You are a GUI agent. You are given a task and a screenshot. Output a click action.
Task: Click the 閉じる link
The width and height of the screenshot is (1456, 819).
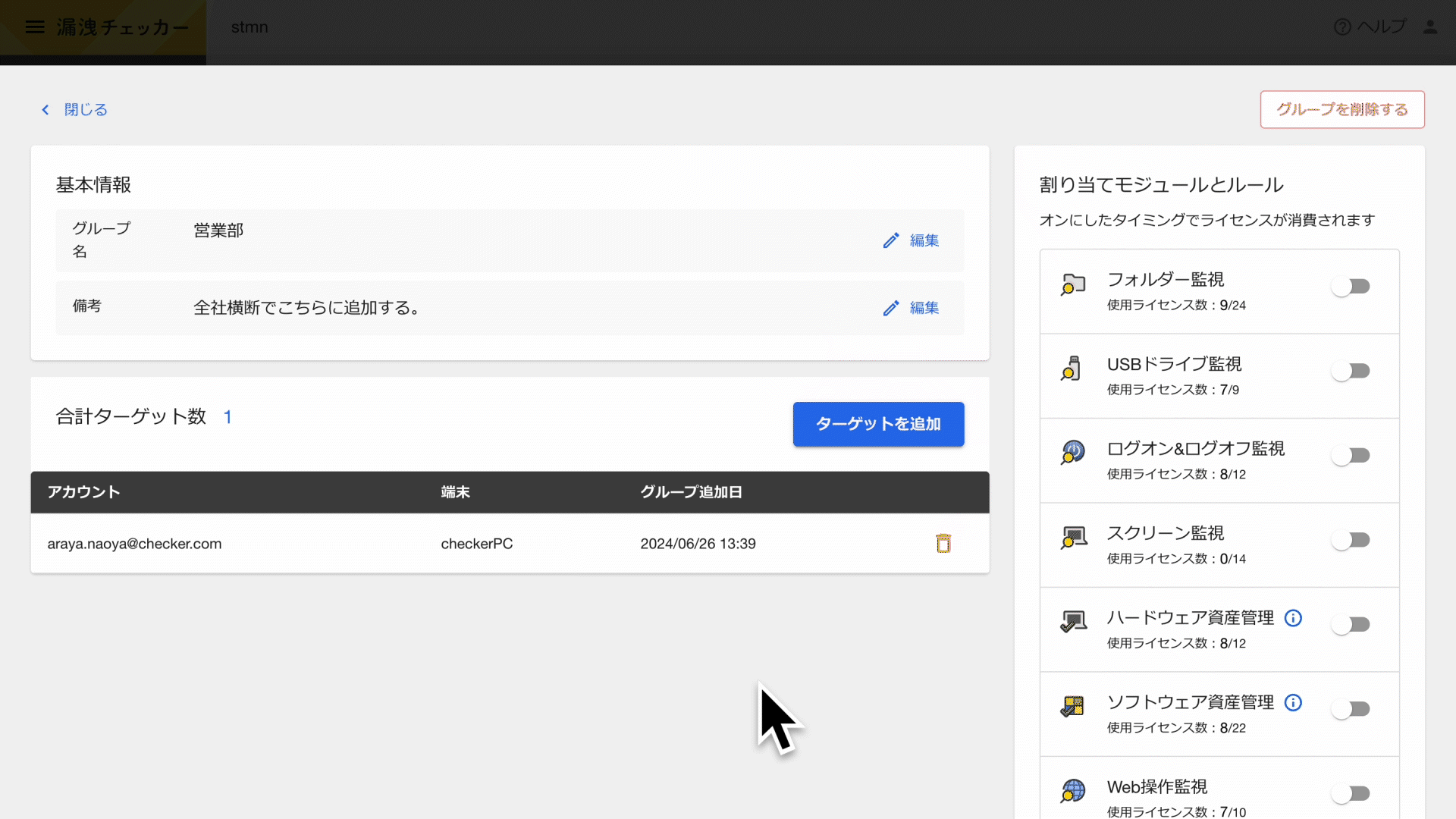tap(86, 110)
